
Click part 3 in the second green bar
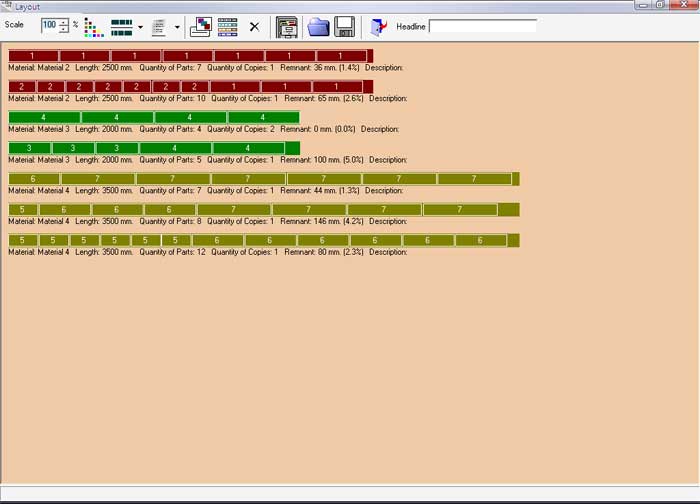[30, 148]
